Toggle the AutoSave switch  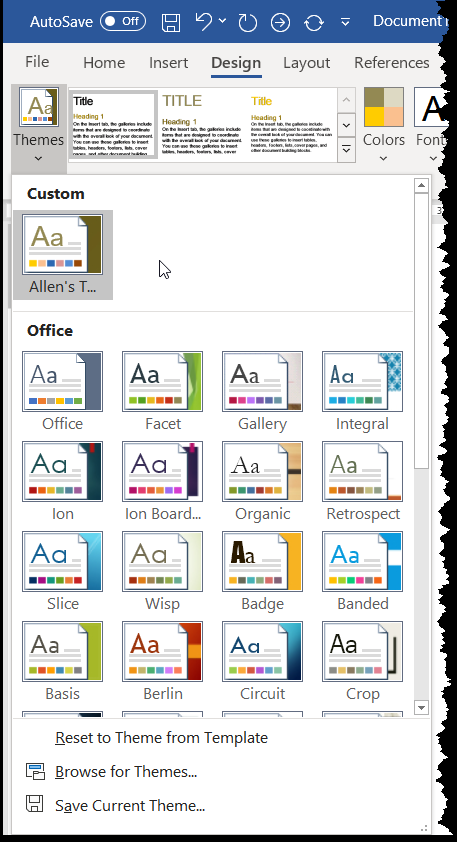click(123, 21)
